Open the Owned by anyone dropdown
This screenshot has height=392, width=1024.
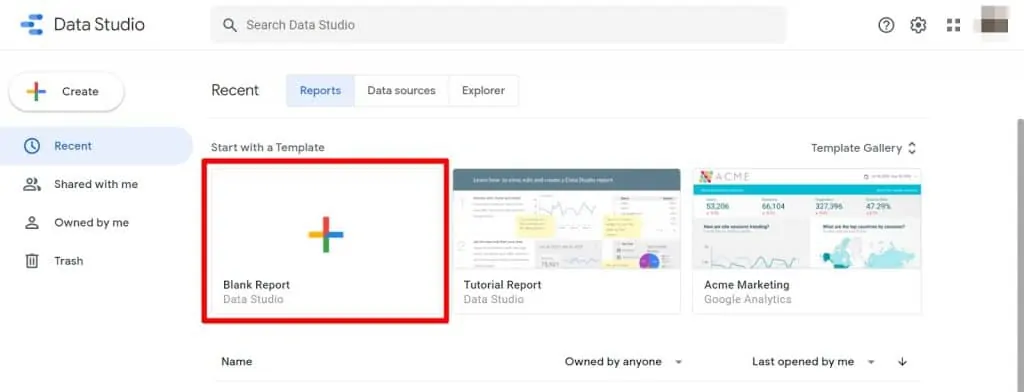[x=624, y=362]
